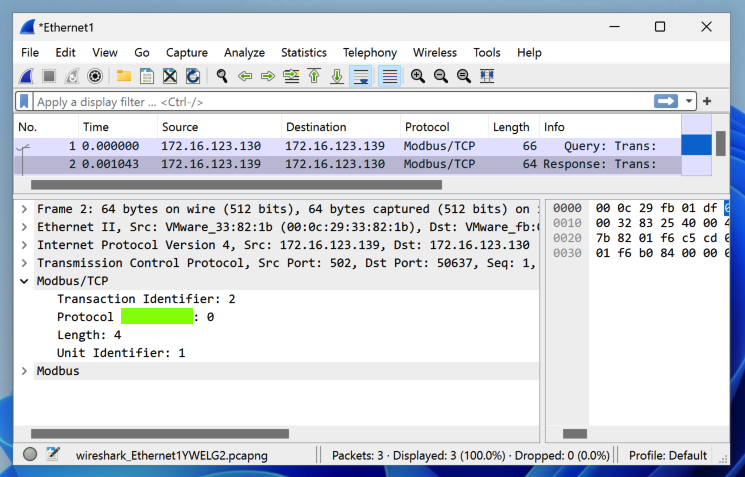
Task: Sort by the Length column header
Action: pyautogui.click(x=514, y=127)
